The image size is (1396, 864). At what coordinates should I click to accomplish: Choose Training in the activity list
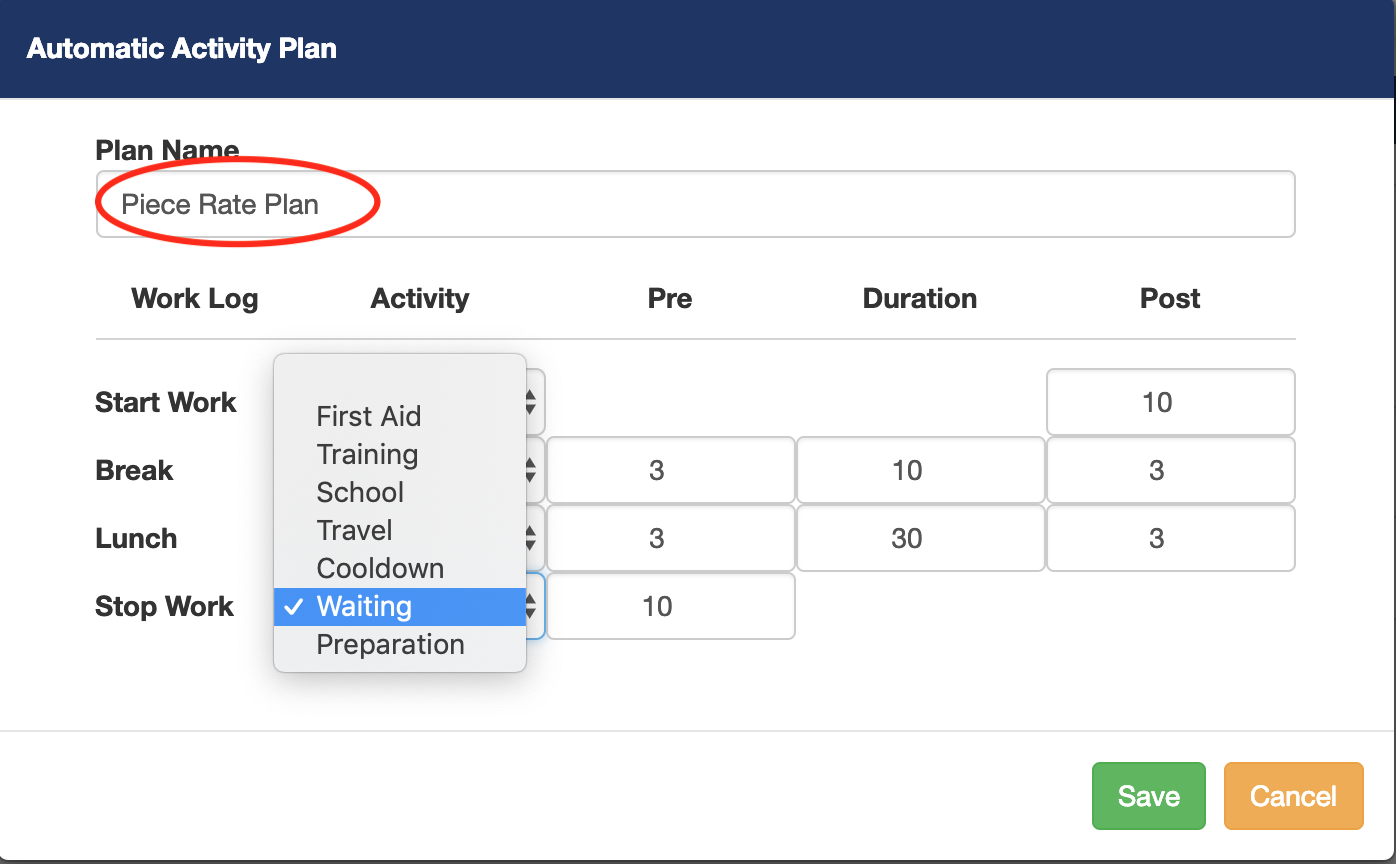coord(367,454)
